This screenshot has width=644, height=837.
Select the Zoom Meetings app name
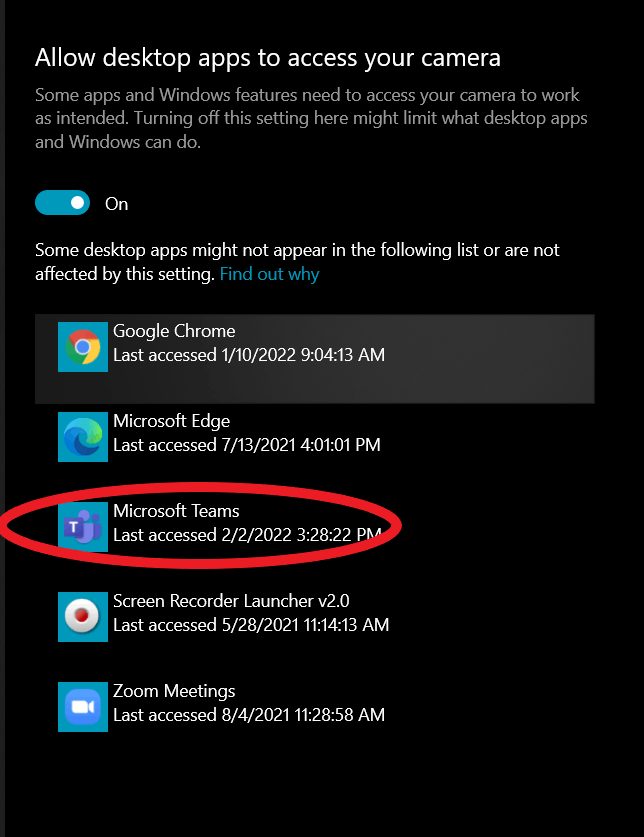tap(174, 691)
